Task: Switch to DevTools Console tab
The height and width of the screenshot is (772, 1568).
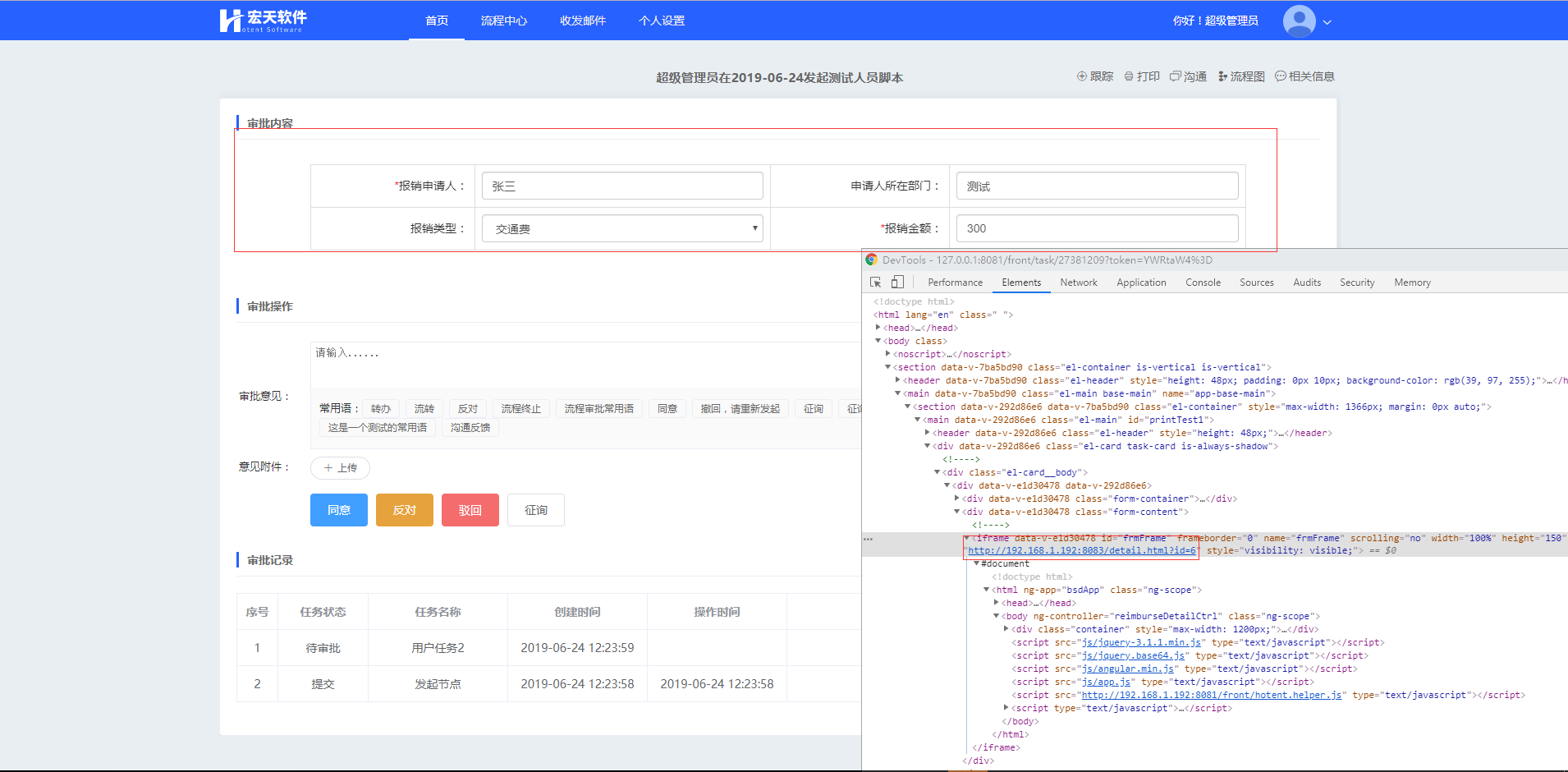Action: 1203,283
